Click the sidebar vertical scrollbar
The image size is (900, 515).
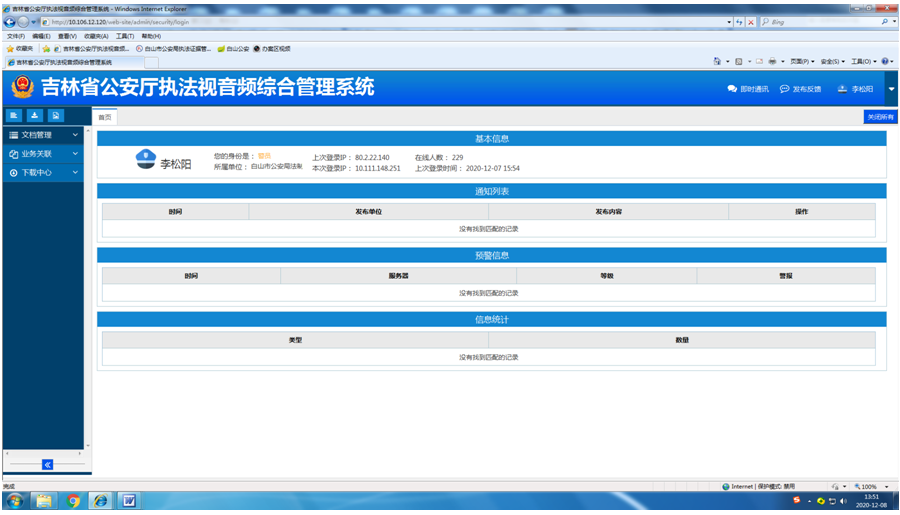[88, 288]
